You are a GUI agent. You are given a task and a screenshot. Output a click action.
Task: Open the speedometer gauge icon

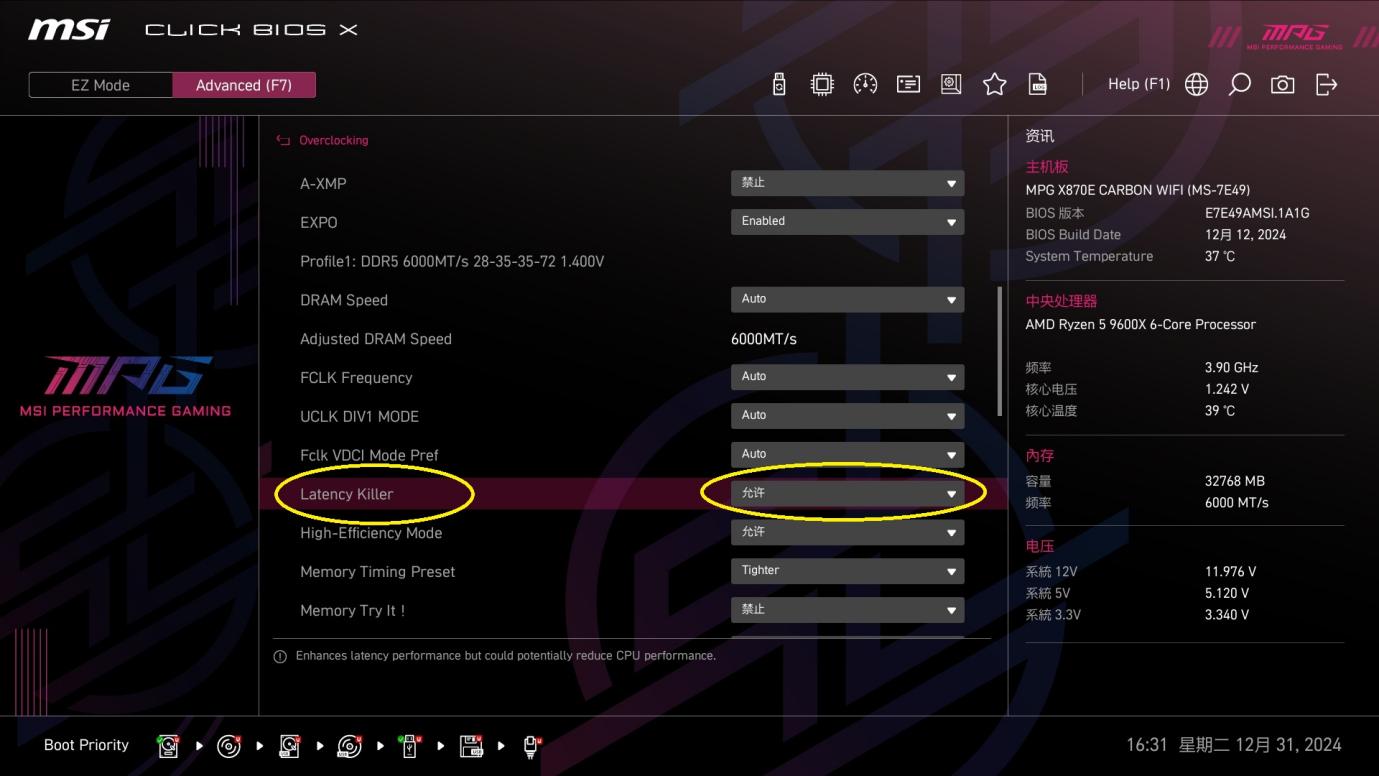(865, 85)
